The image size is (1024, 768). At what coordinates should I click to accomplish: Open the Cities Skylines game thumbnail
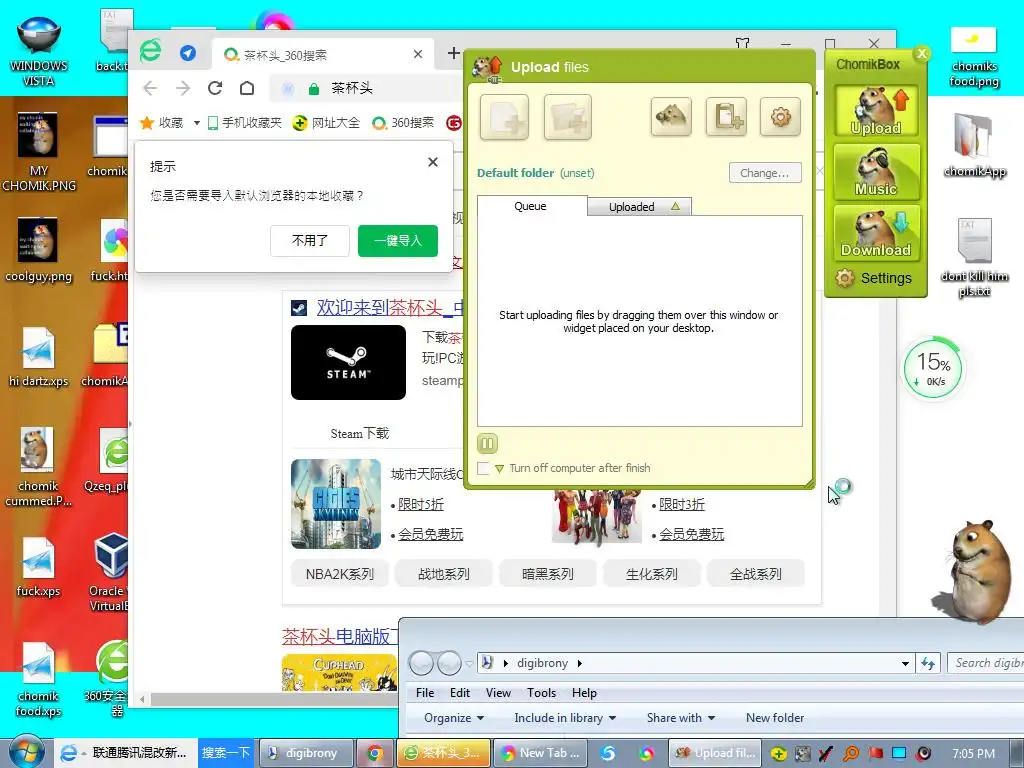(336, 504)
